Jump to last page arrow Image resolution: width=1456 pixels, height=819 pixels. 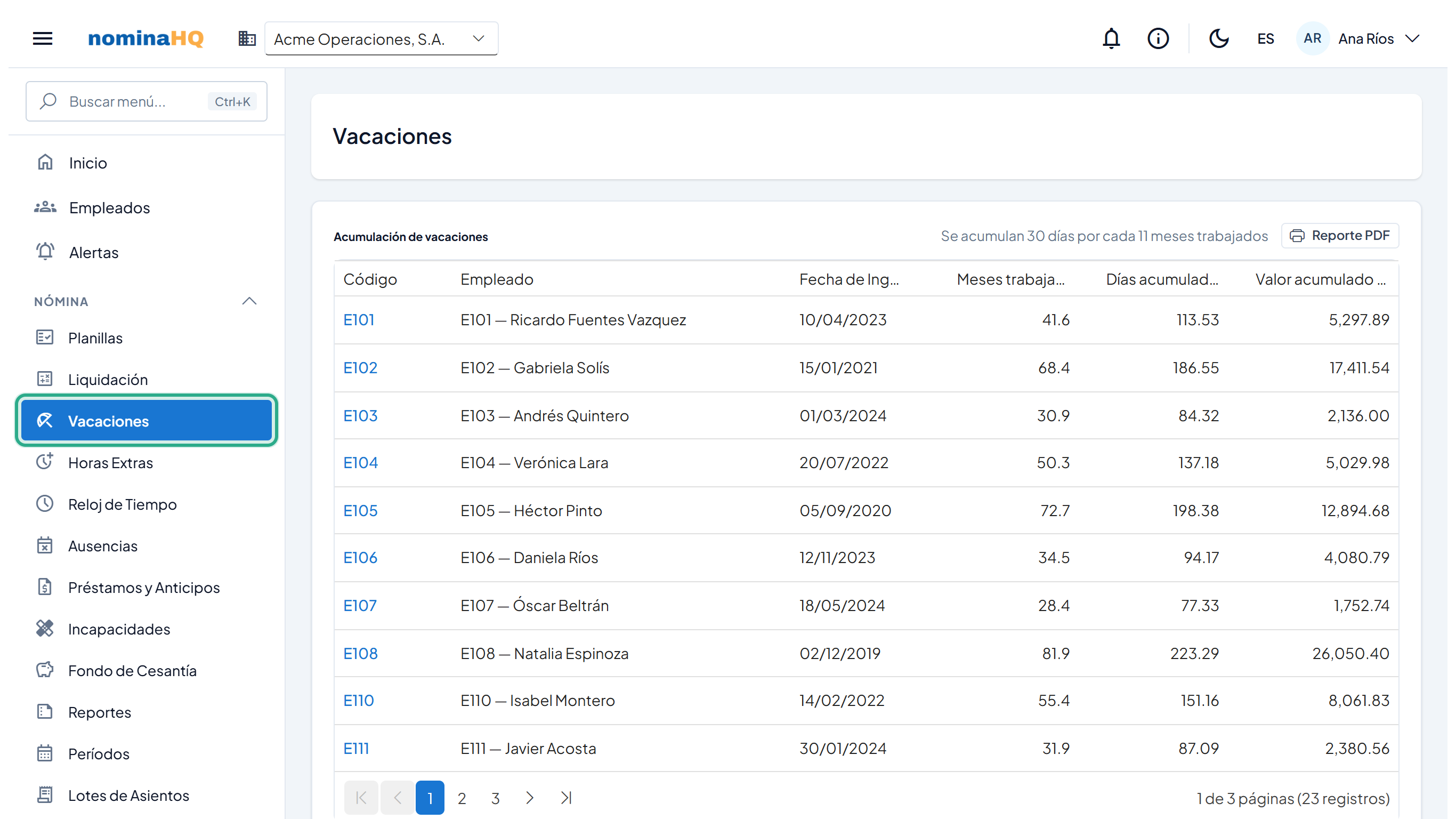566,798
